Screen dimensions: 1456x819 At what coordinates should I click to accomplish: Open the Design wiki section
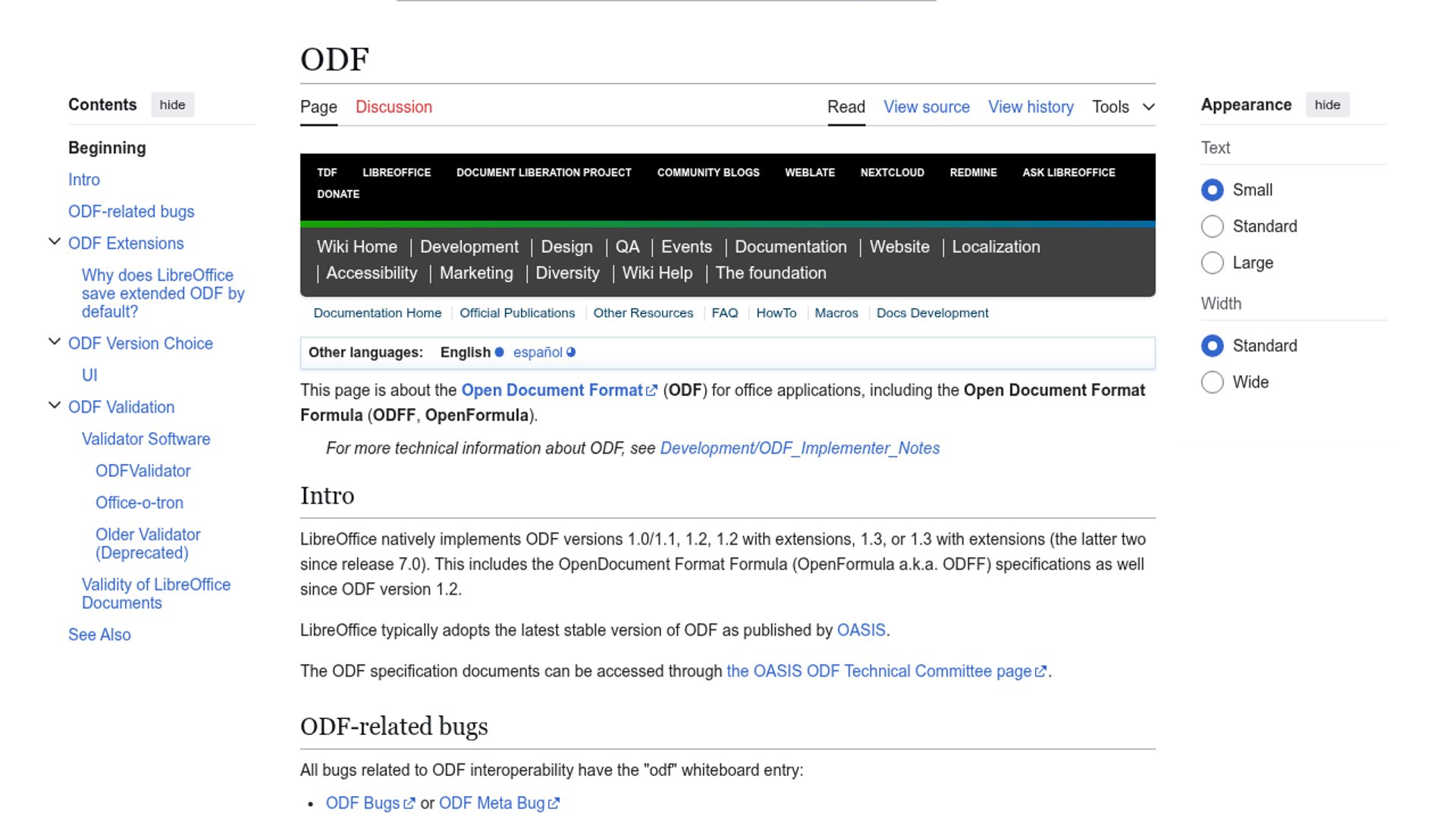[x=566, y=247]
